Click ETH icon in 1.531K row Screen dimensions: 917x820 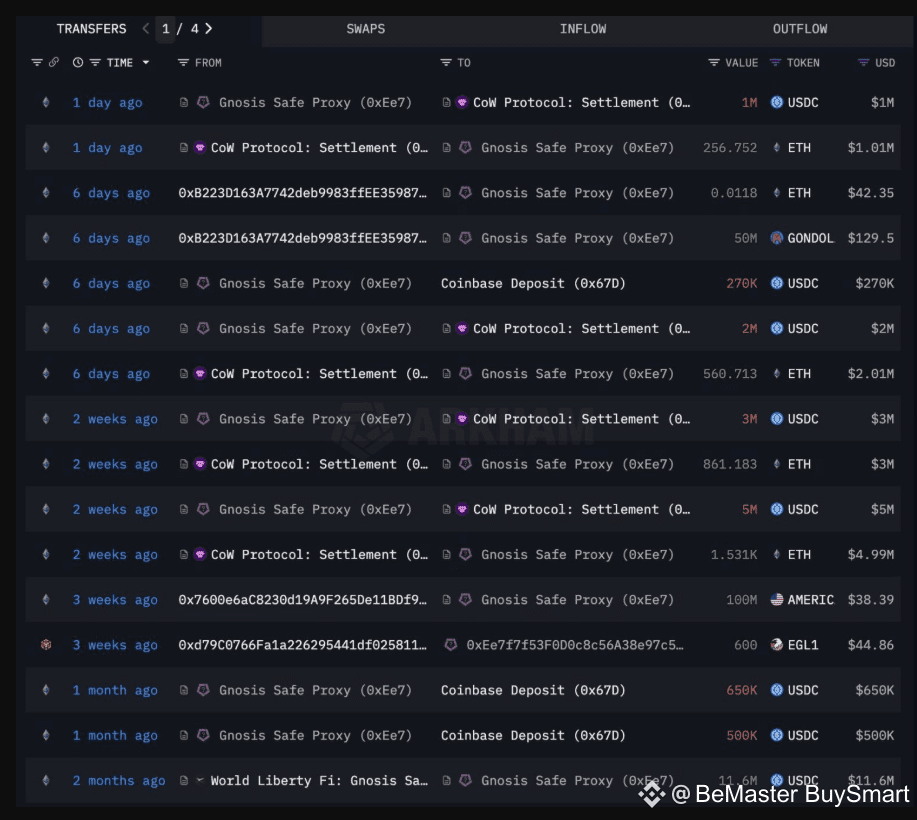coord(777,554)
